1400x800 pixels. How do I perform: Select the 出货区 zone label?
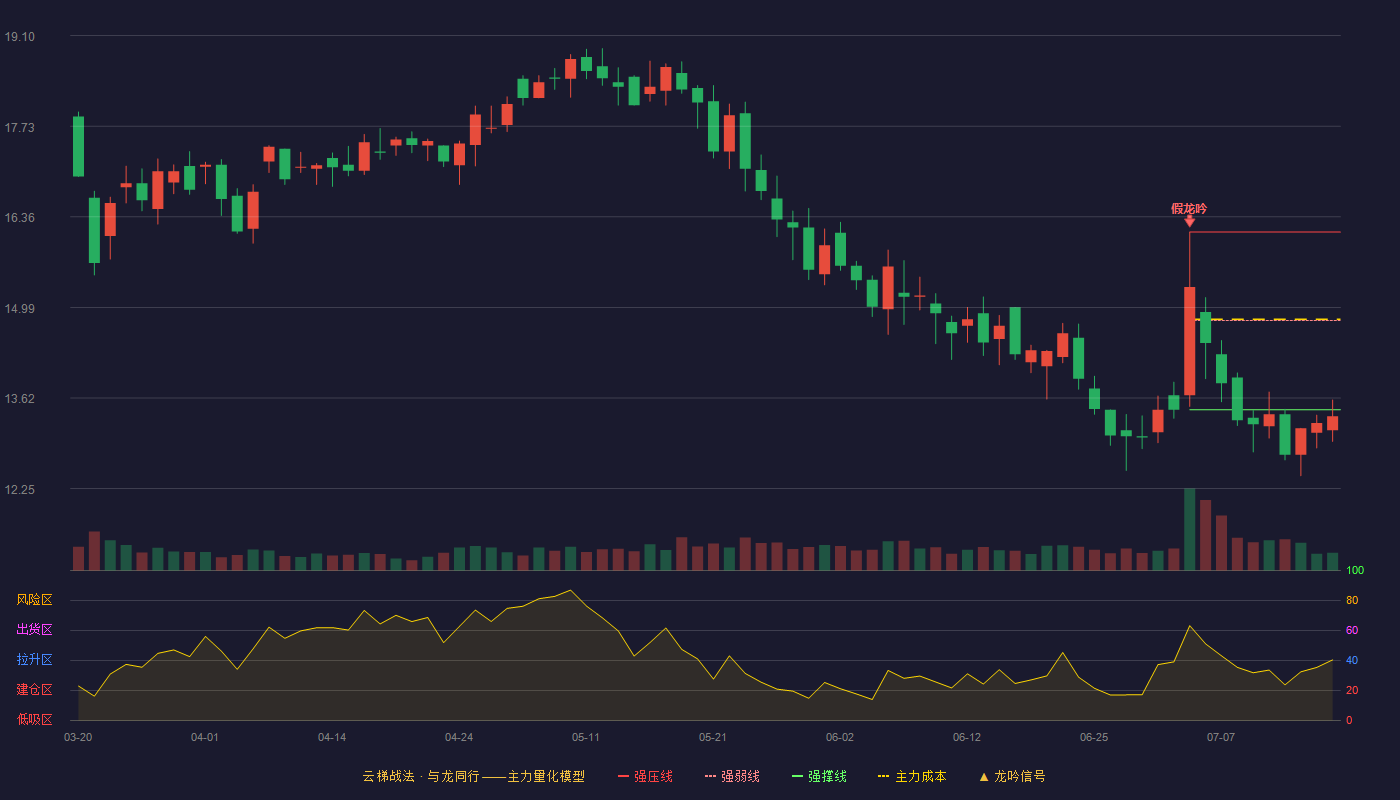tap(34, 630)
